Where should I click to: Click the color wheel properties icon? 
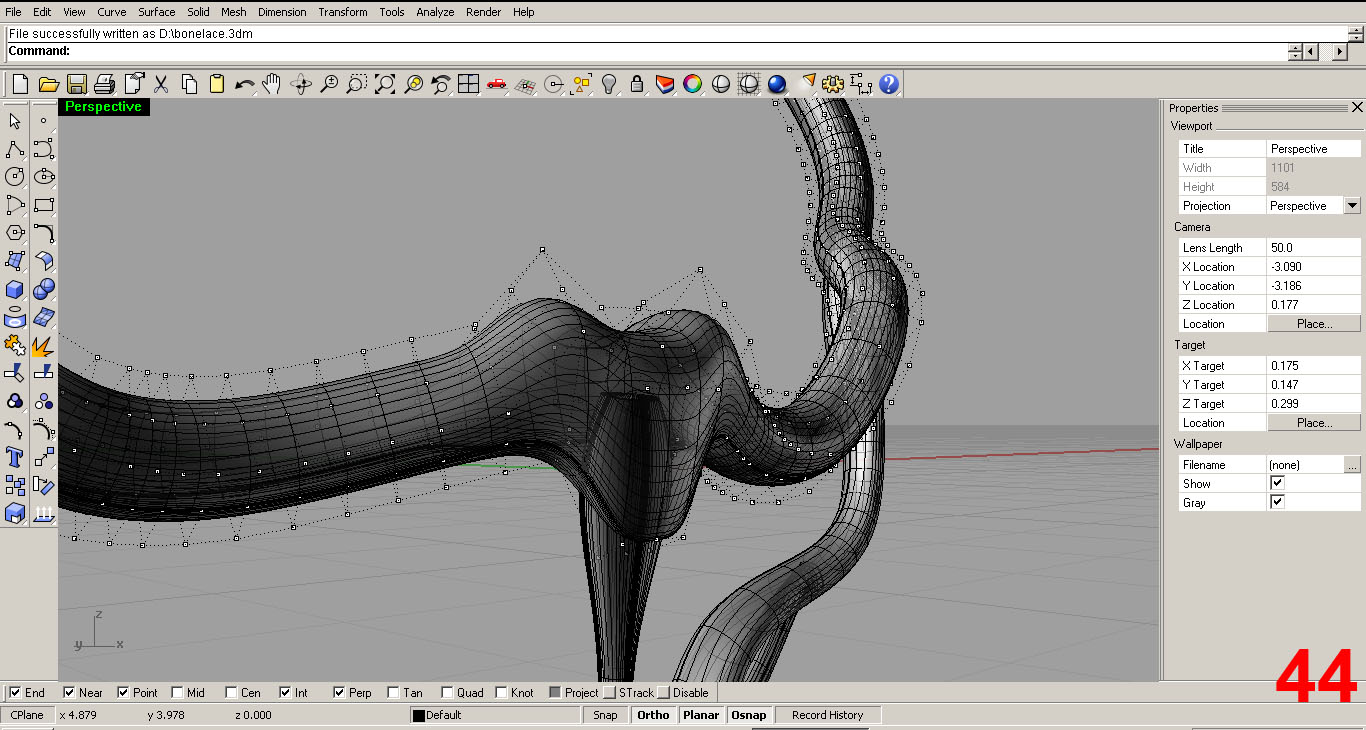click(x=692, y=84)
